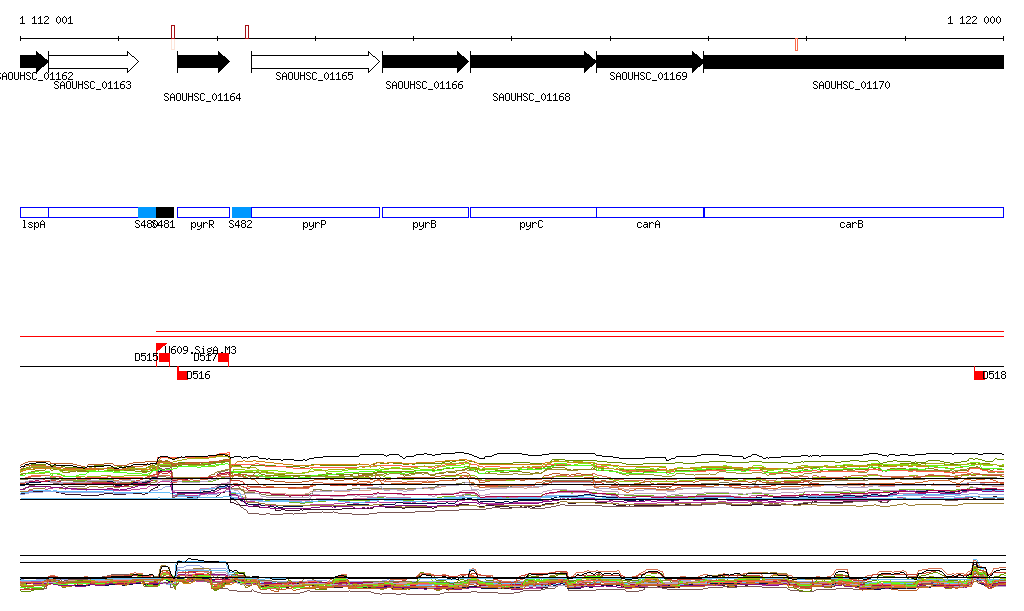This screenshot has width=1024, height=611.
Task: Select the red D518 marker
Action: pos(979,375)
